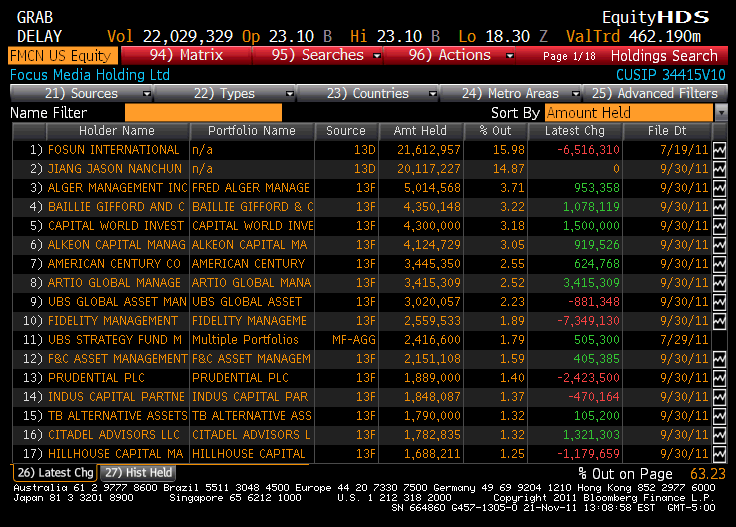Select file date 7/19/11 cell
736x527 pixels.
tap(683, 150)
